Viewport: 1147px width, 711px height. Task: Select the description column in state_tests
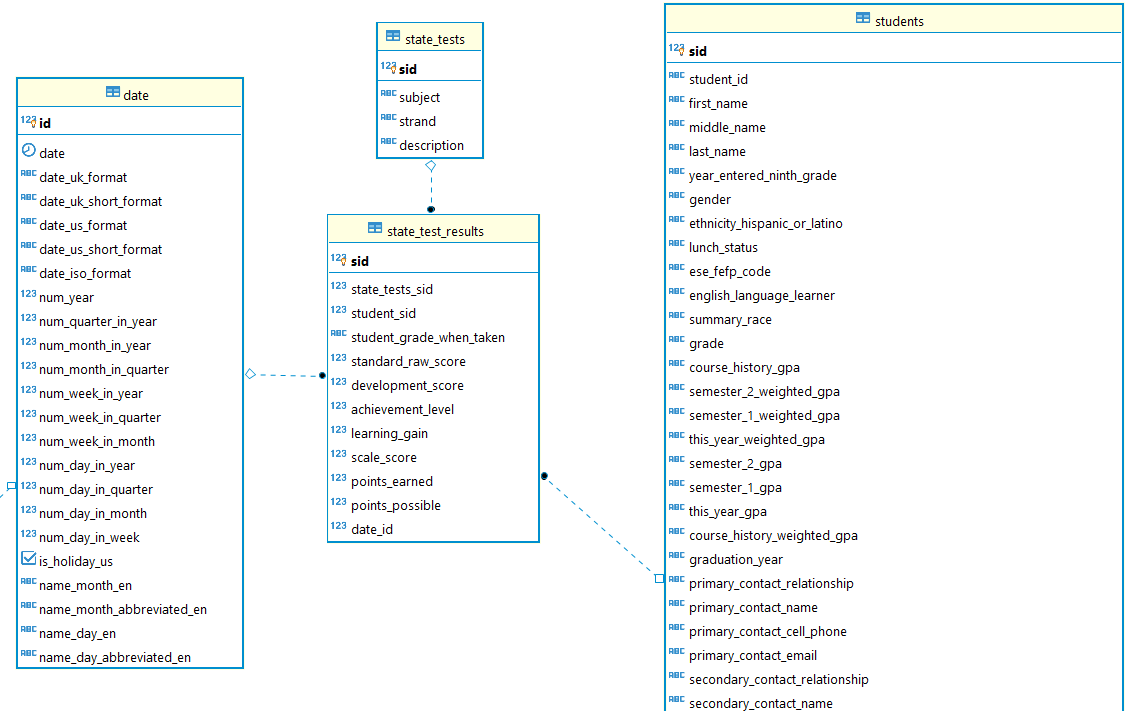point(431,145)
